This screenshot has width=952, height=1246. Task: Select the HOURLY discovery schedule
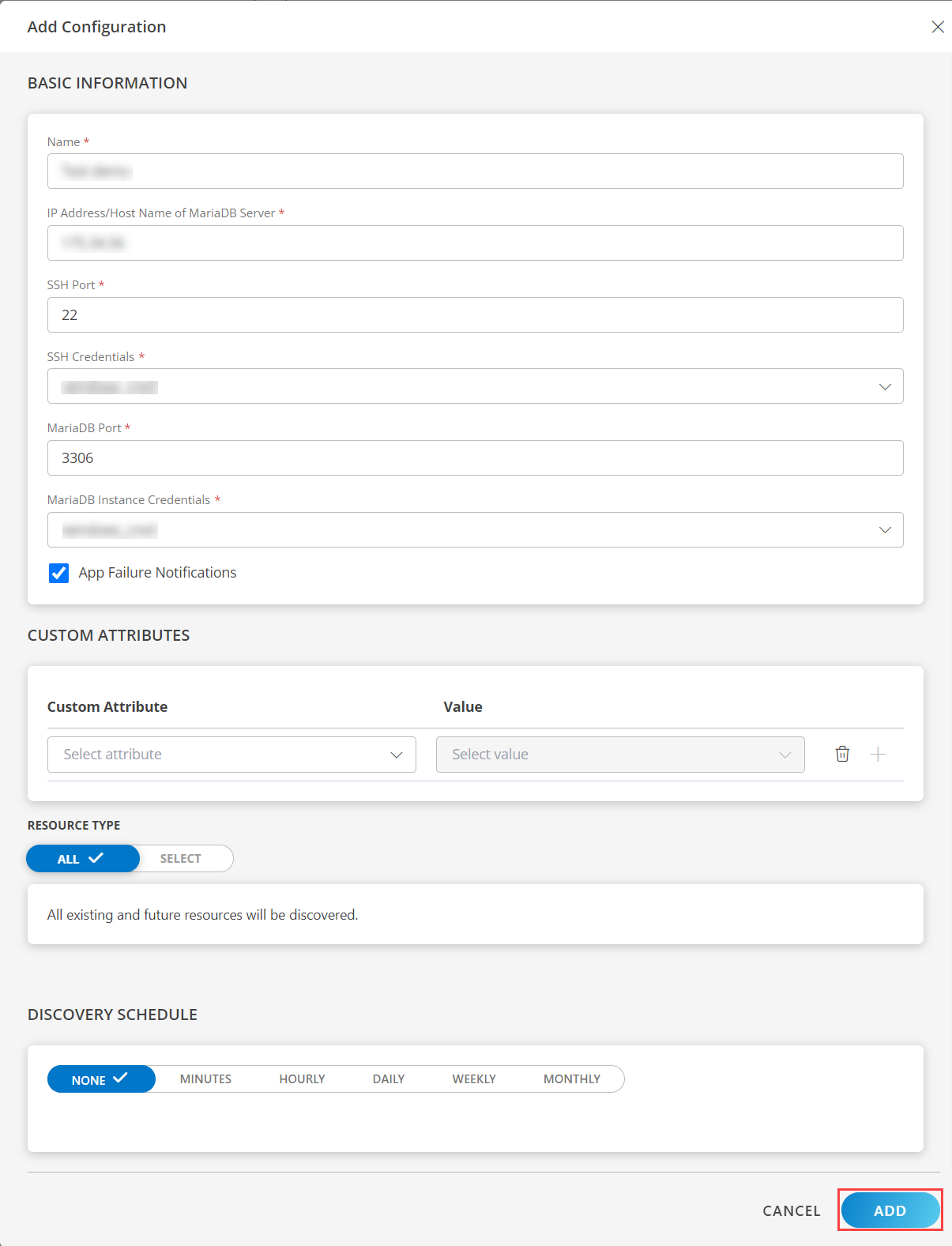302,1078
